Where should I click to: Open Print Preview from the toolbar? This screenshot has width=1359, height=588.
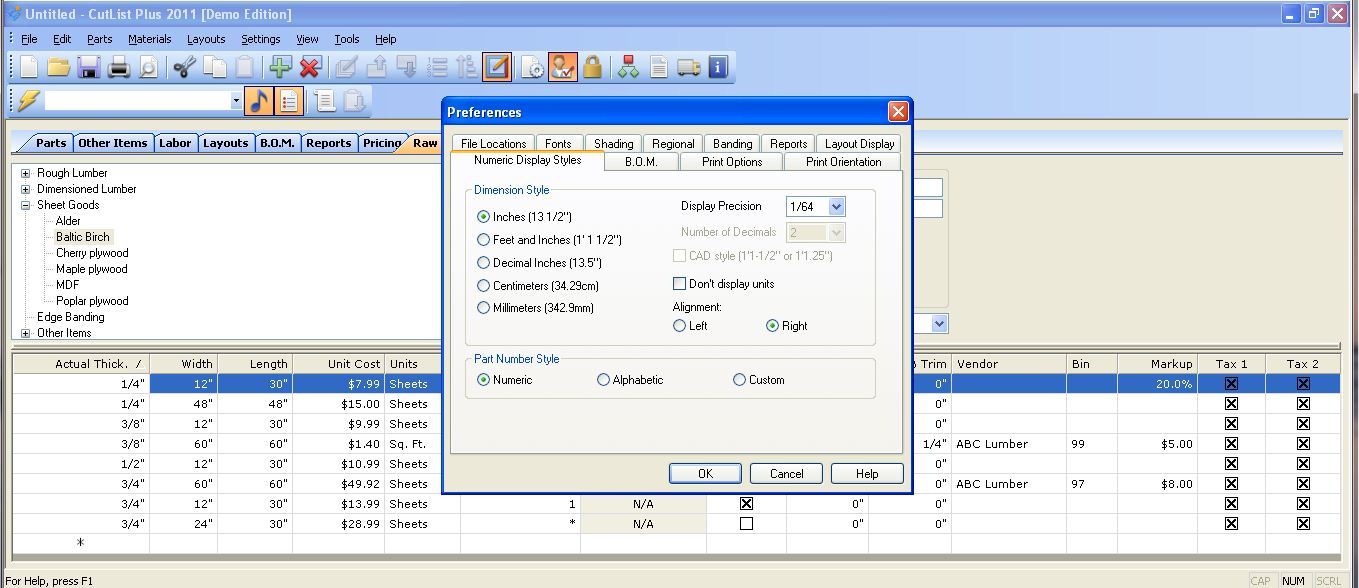[148, 67]
